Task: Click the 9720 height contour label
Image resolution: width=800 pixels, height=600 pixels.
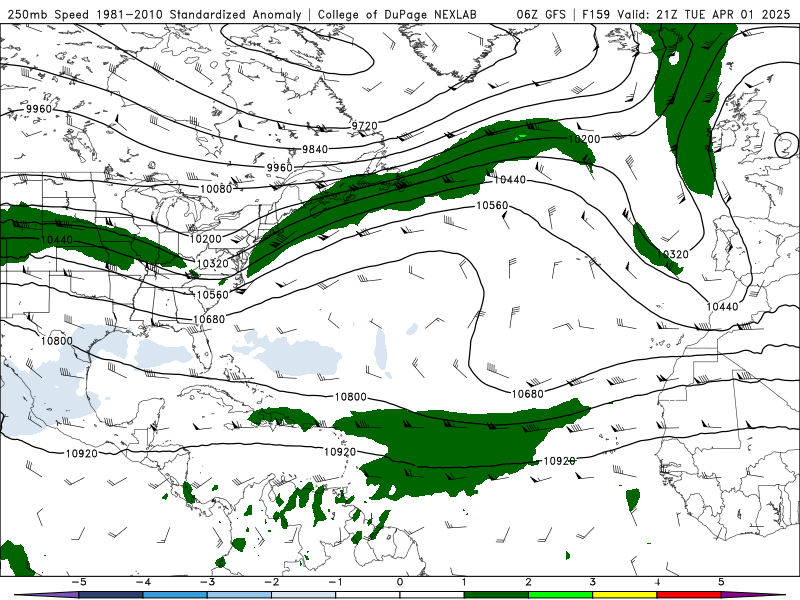Action: tap(364, 126)
